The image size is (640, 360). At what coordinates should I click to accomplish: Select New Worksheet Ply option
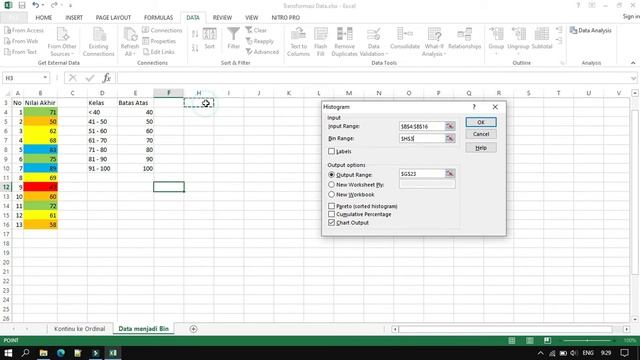click(331, 184)
